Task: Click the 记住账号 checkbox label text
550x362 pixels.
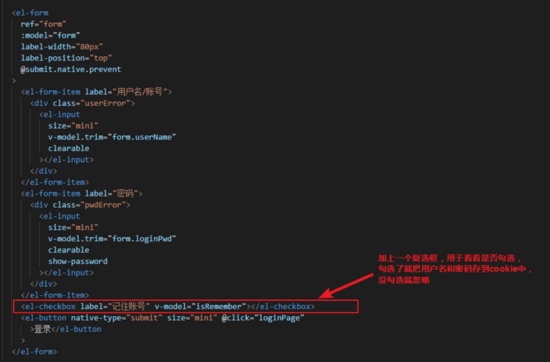Action: click(129, 307)
